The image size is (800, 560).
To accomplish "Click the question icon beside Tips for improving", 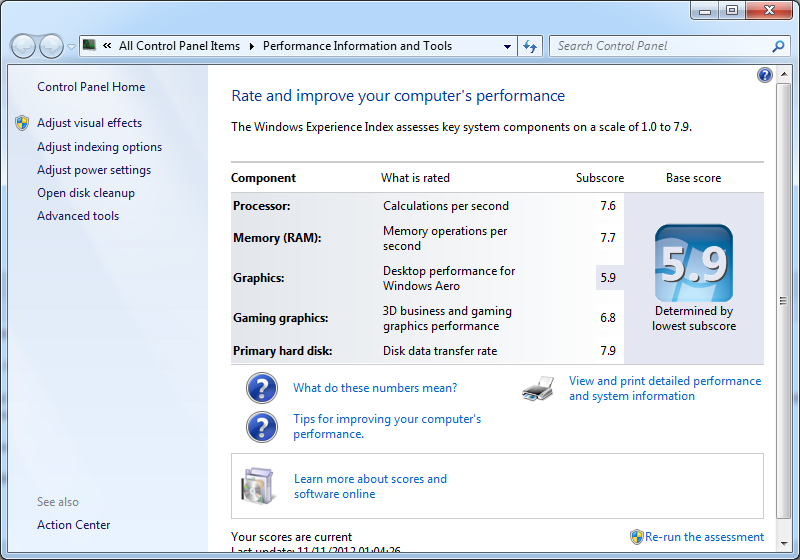I will [x=262, y=427].
